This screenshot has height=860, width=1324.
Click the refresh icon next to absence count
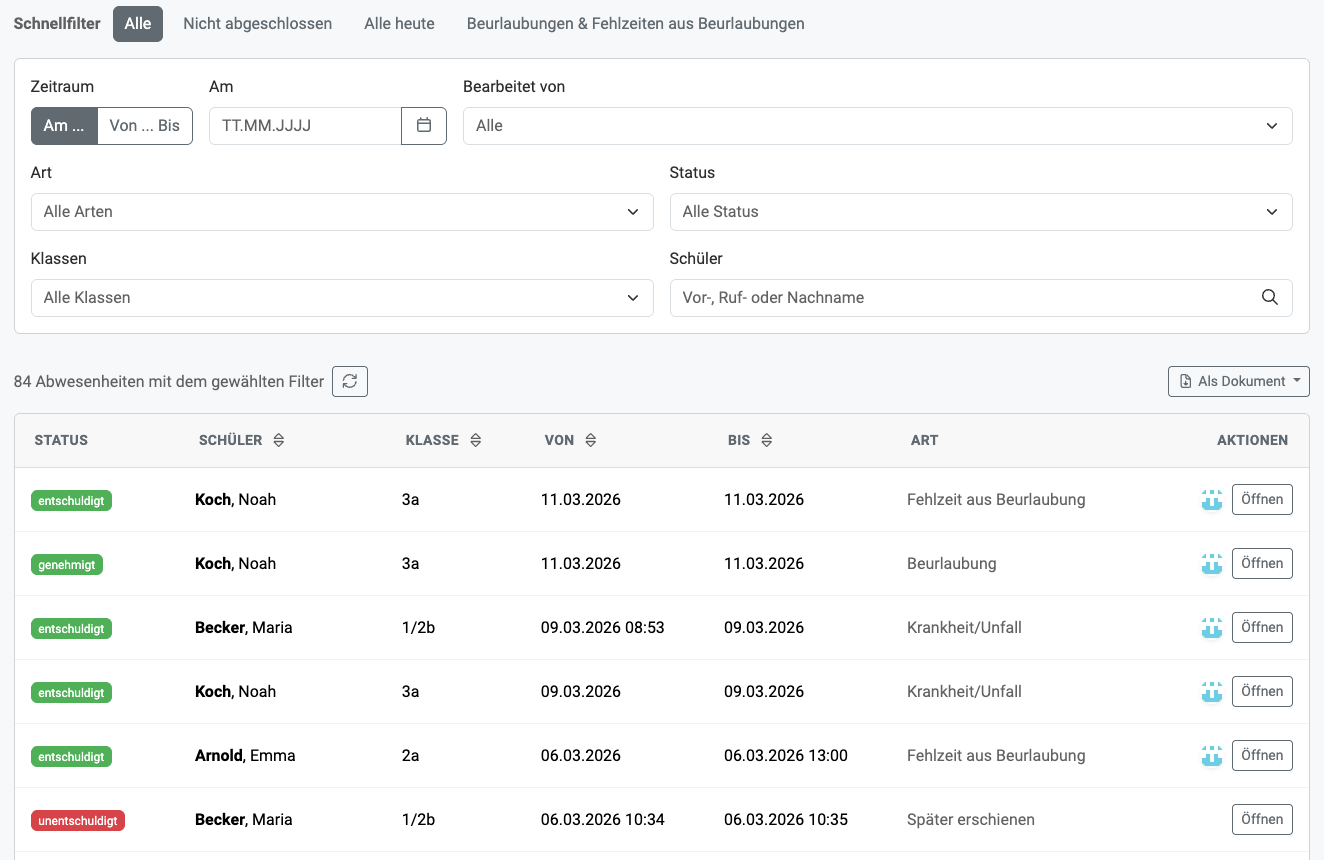point(350,381)
